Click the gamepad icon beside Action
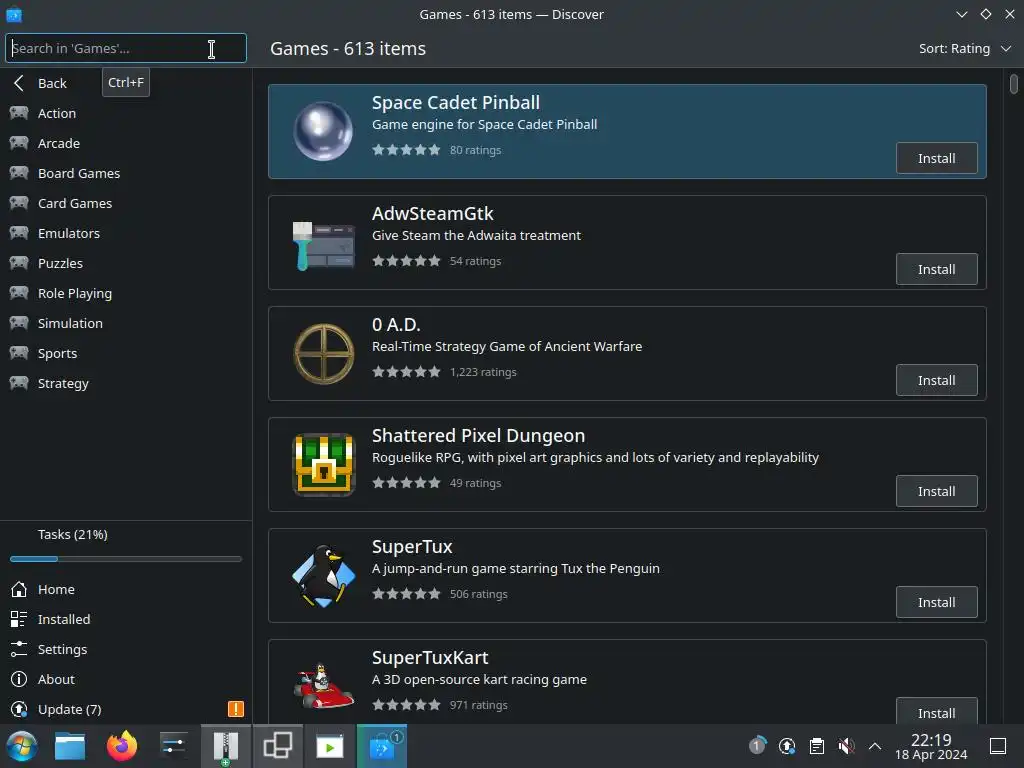Screen dimensions: 1024x768 tap(19, 113)
